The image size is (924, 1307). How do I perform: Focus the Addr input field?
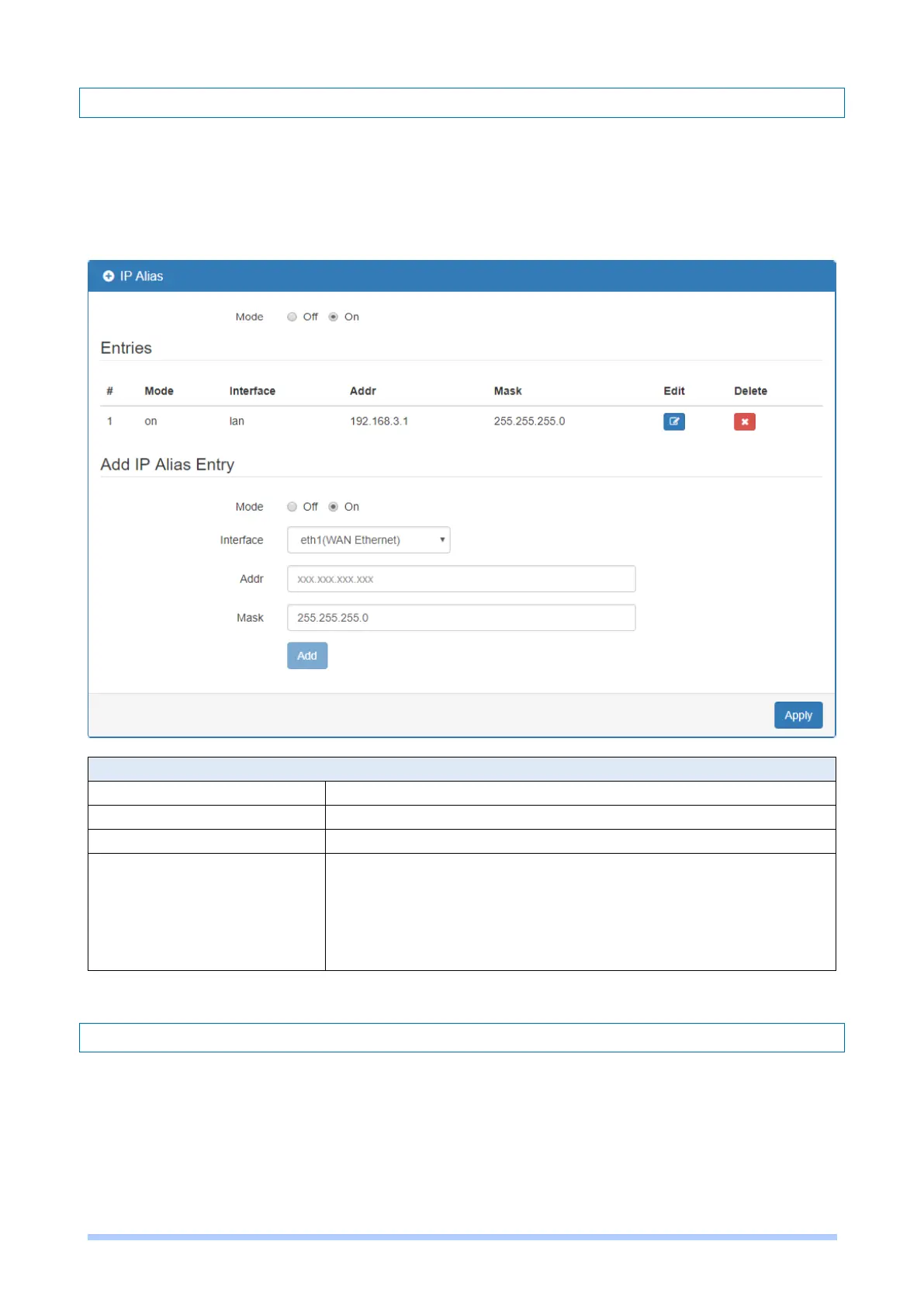pos(461,579)
